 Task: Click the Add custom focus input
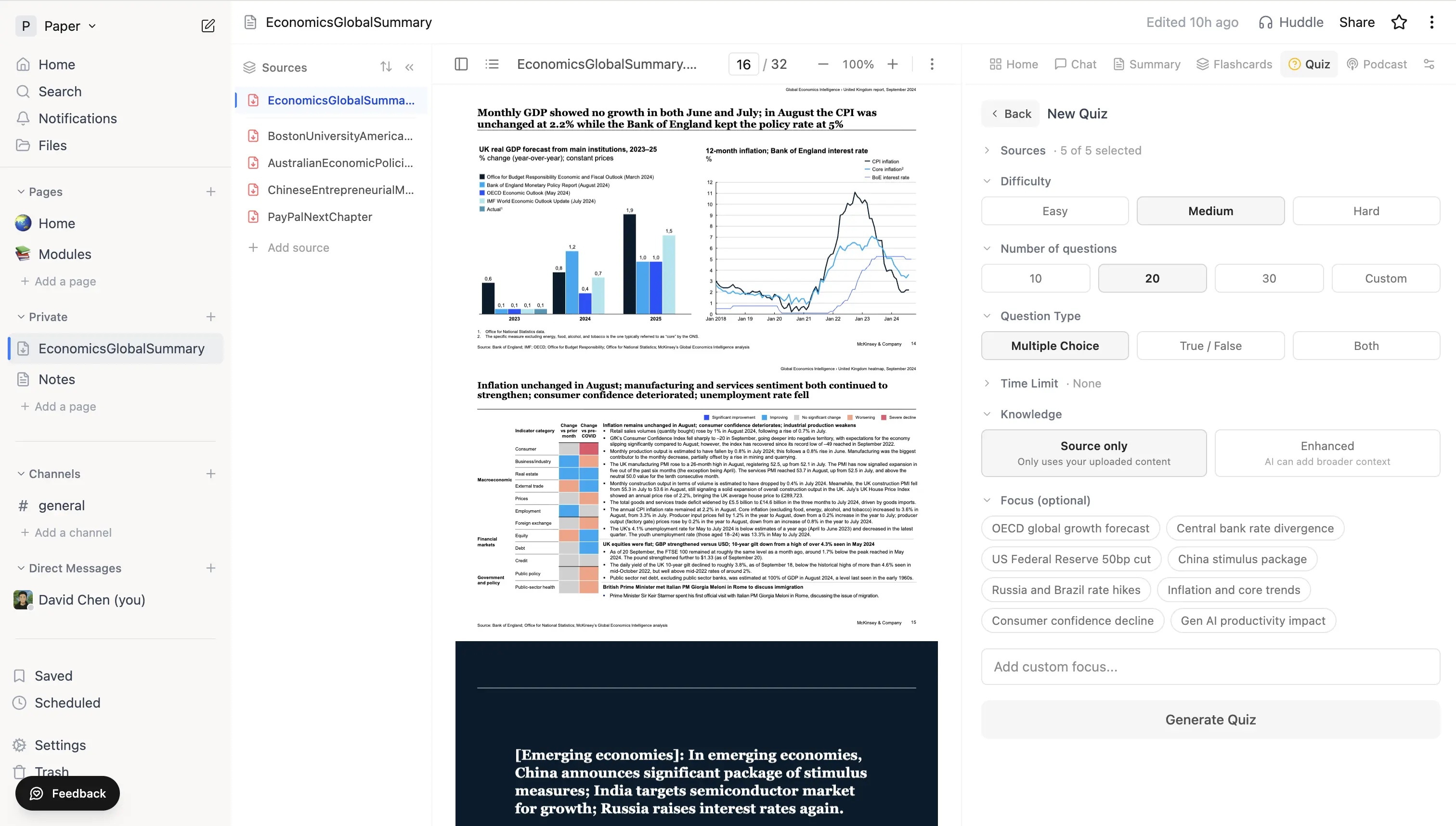pos(1210,667)
